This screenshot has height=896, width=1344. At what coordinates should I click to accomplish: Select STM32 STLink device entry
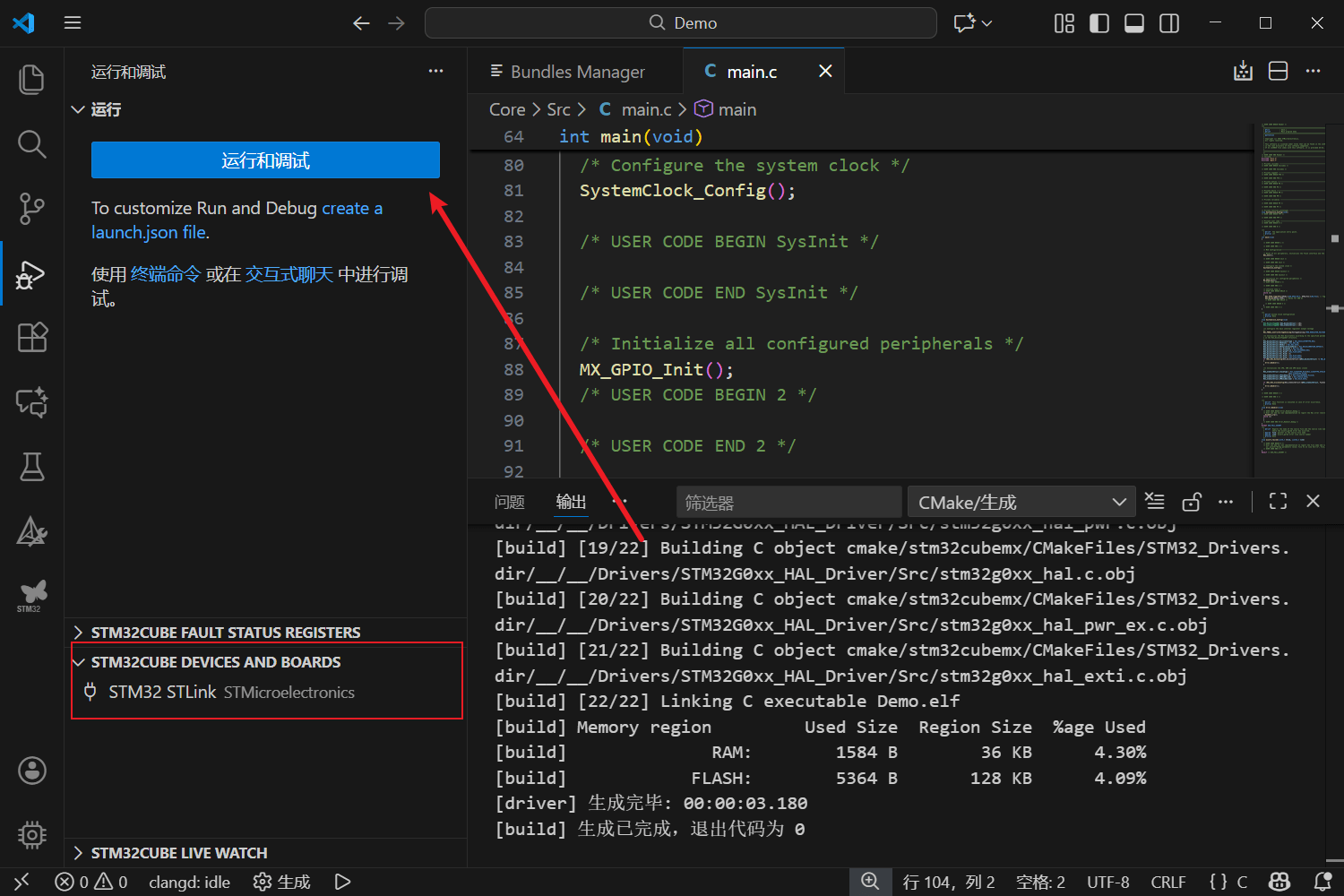pyautogui.click(x=162, y=693)
